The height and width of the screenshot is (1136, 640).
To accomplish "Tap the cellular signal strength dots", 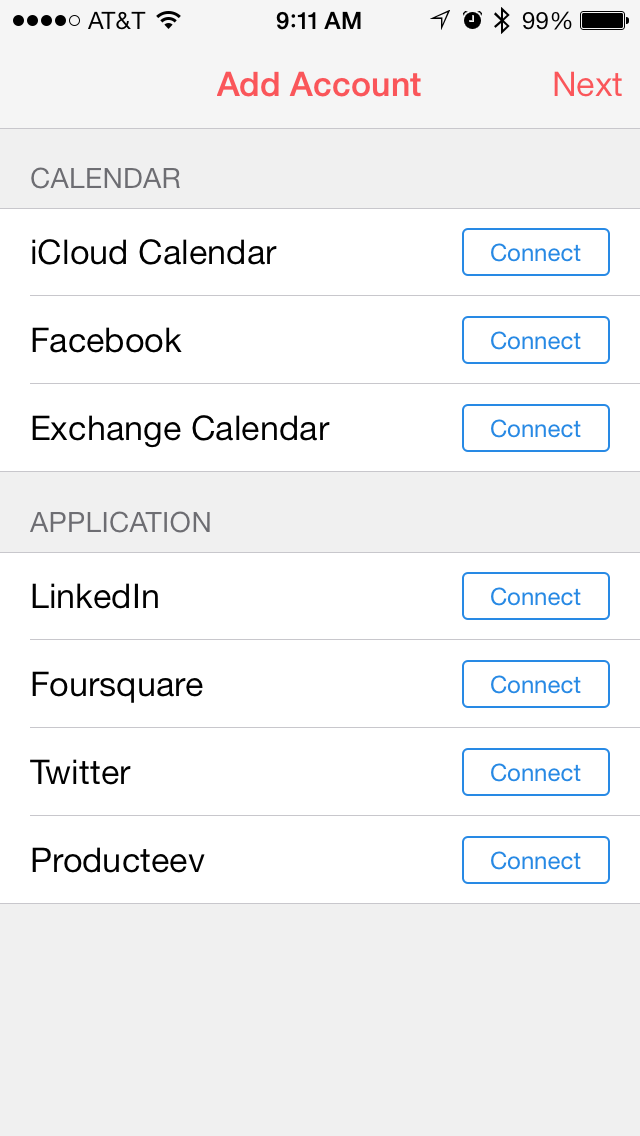I will pos(46,20).
